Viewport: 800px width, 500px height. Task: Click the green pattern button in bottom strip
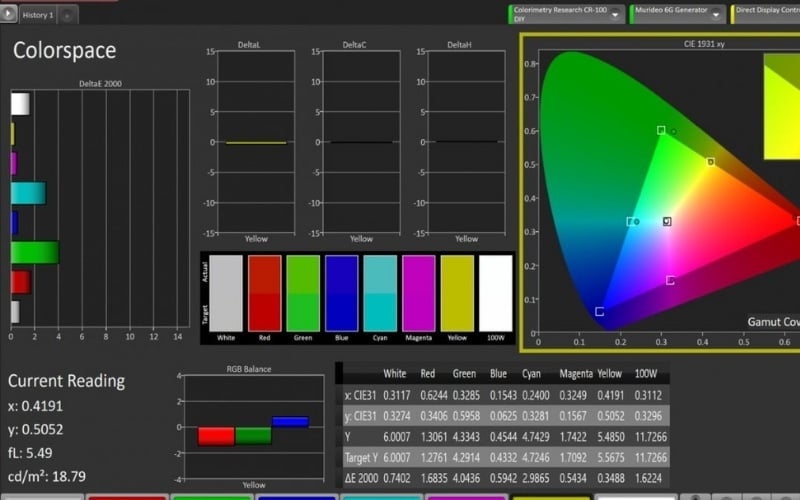(x=211, y=497)
